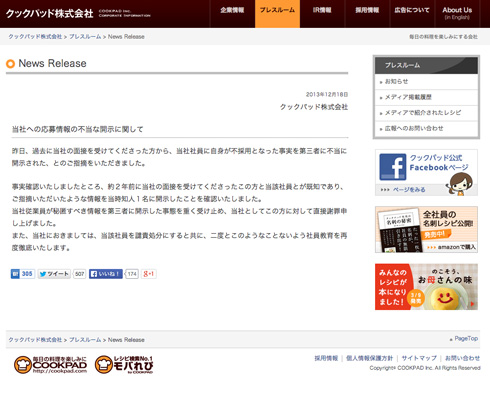Click the Google +1 button

coord(149,274)
